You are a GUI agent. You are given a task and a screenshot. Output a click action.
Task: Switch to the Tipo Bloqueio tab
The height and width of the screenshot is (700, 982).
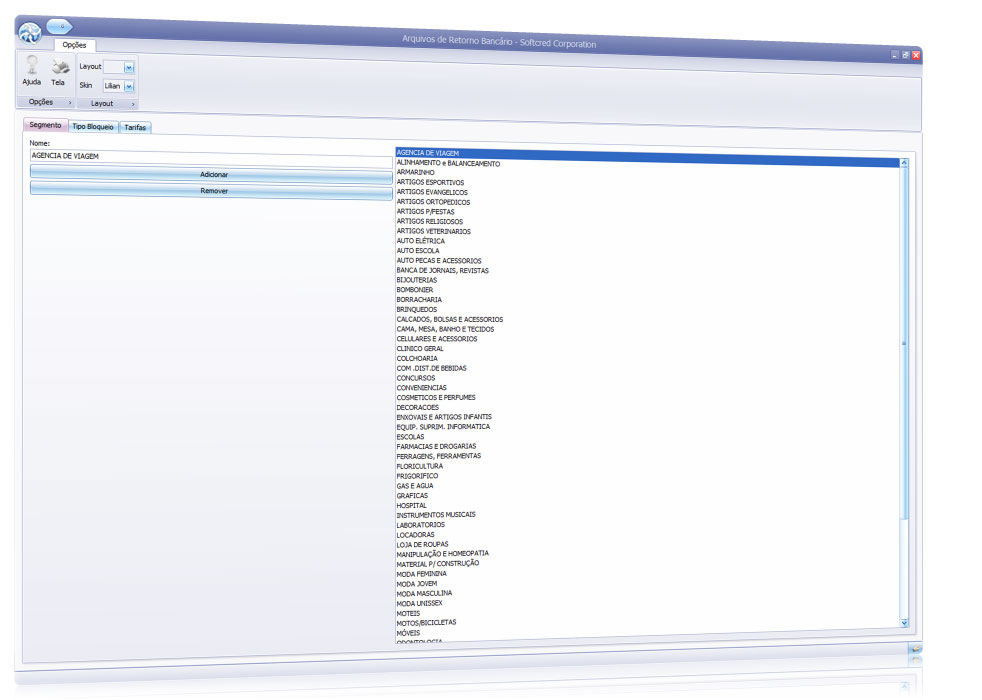pos(93,127)
